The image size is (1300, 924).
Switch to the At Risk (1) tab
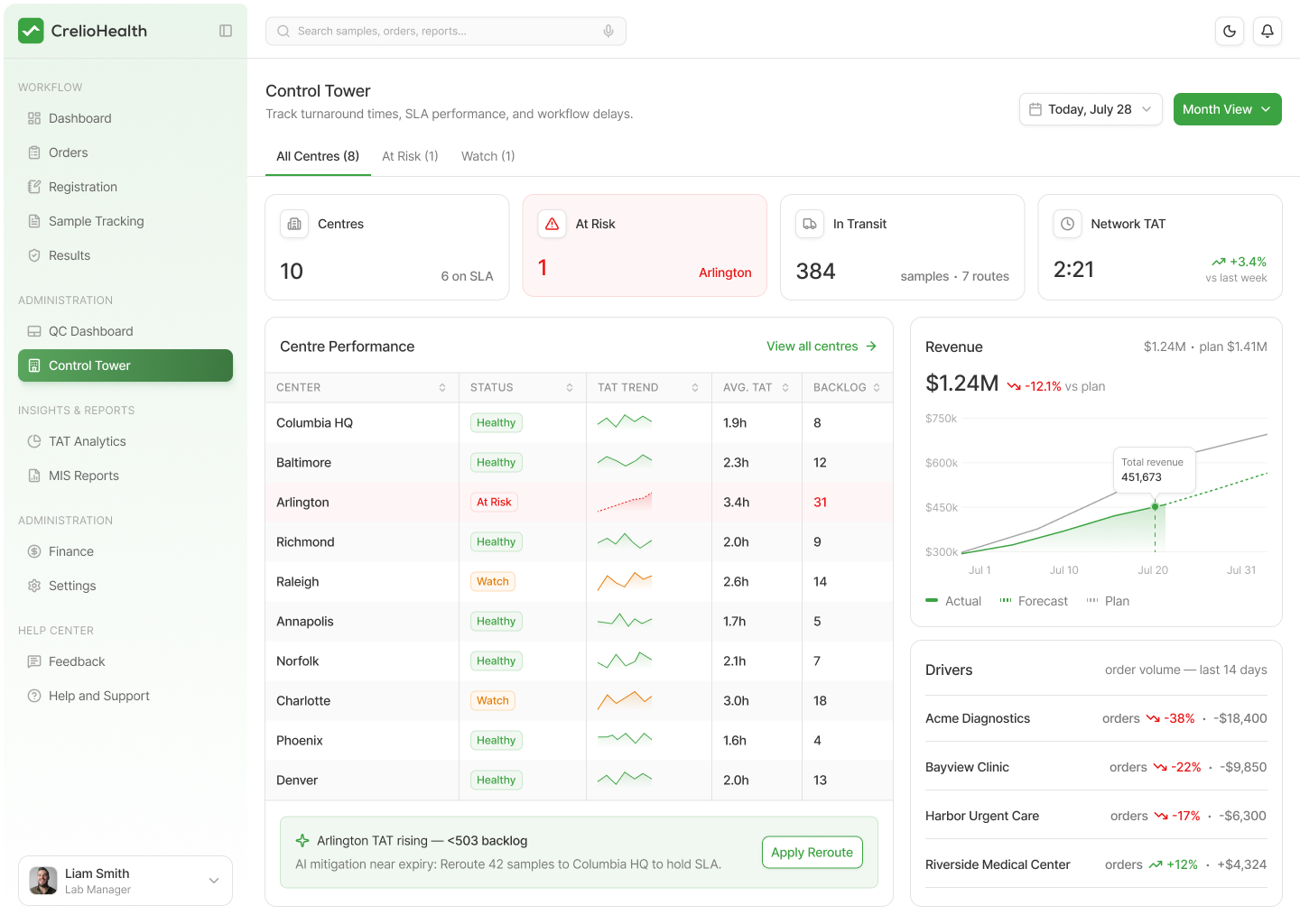pos(410,156)
